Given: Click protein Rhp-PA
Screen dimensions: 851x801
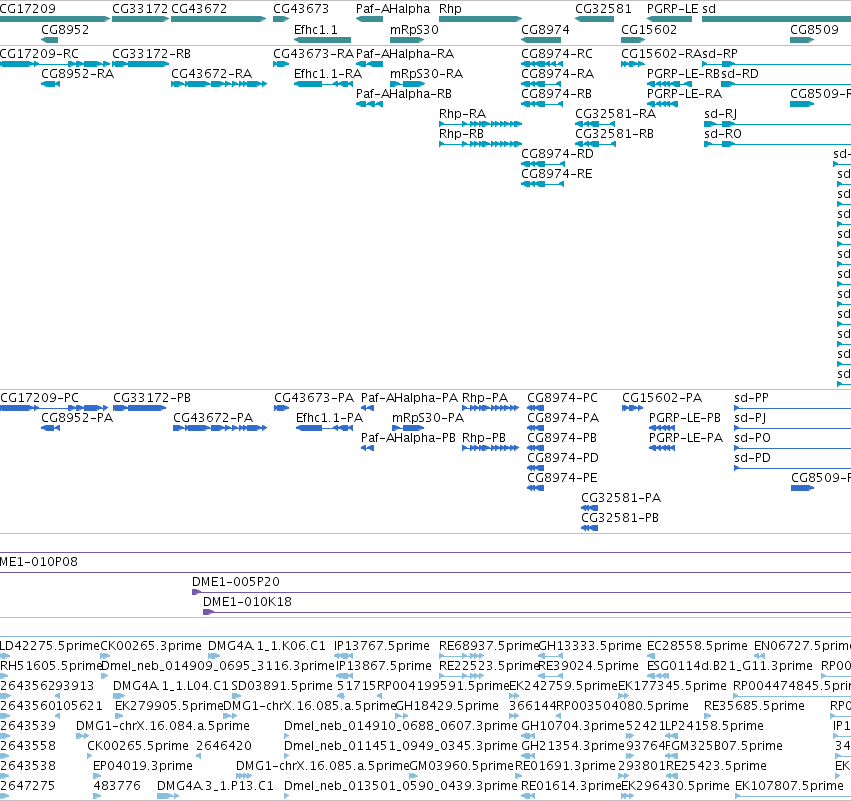Looking at the screenshot, I should click(485, 398).
